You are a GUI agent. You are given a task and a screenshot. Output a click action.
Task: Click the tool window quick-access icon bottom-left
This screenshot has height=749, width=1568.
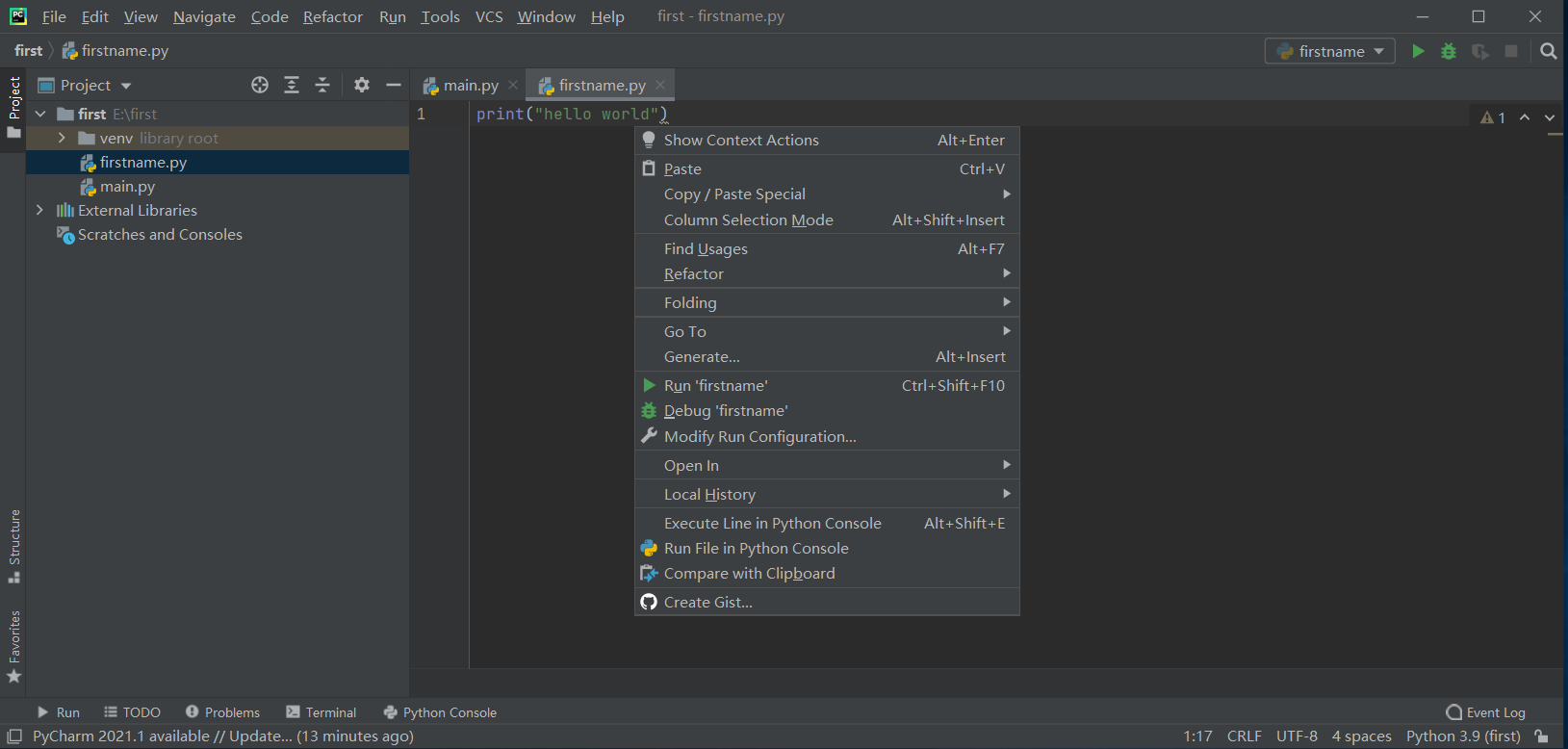click(14, 736)
